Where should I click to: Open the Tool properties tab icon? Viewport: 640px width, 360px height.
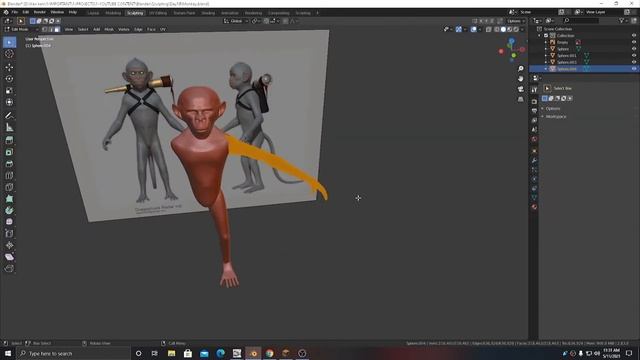coord(534,90)
